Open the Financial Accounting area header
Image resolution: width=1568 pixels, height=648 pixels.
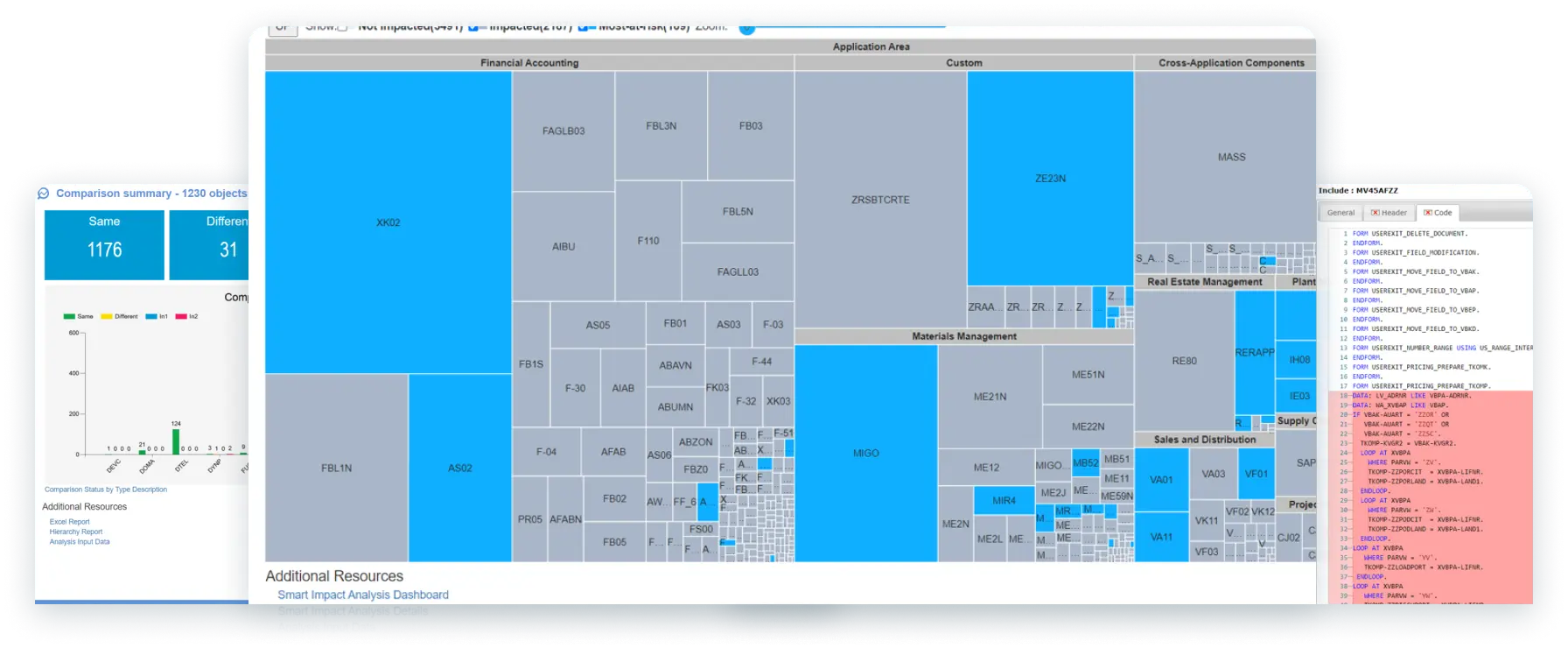point(528,63)
